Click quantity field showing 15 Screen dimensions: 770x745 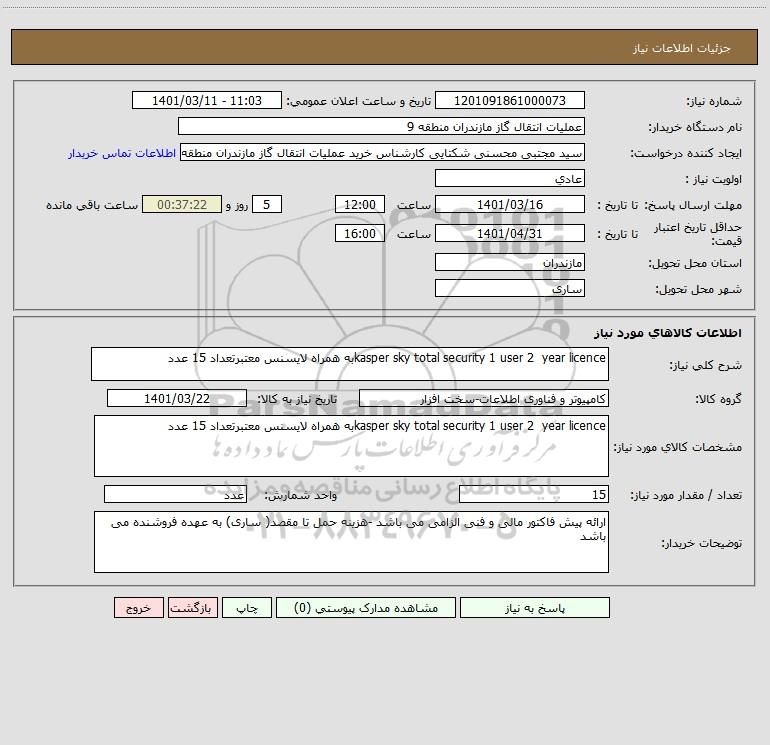(x=534, y=494)
